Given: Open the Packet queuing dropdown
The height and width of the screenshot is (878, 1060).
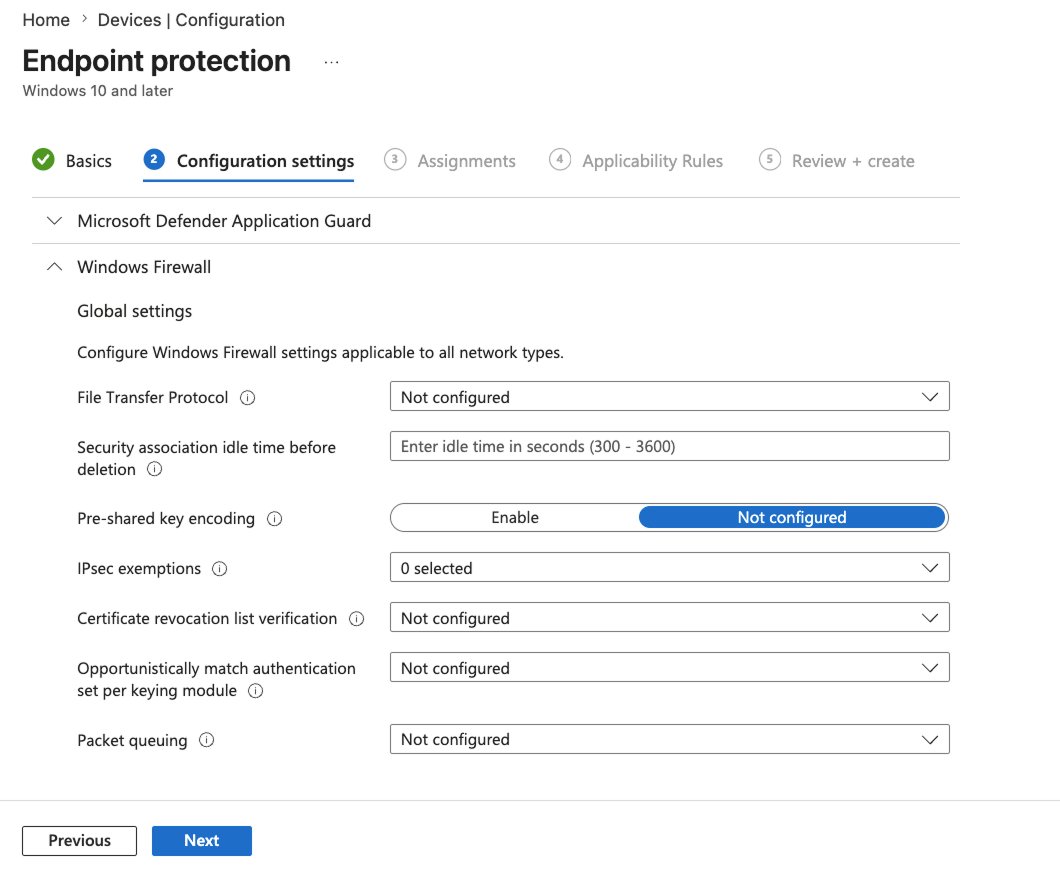Looking at the screenshot, I should click(x=669, y=739).
